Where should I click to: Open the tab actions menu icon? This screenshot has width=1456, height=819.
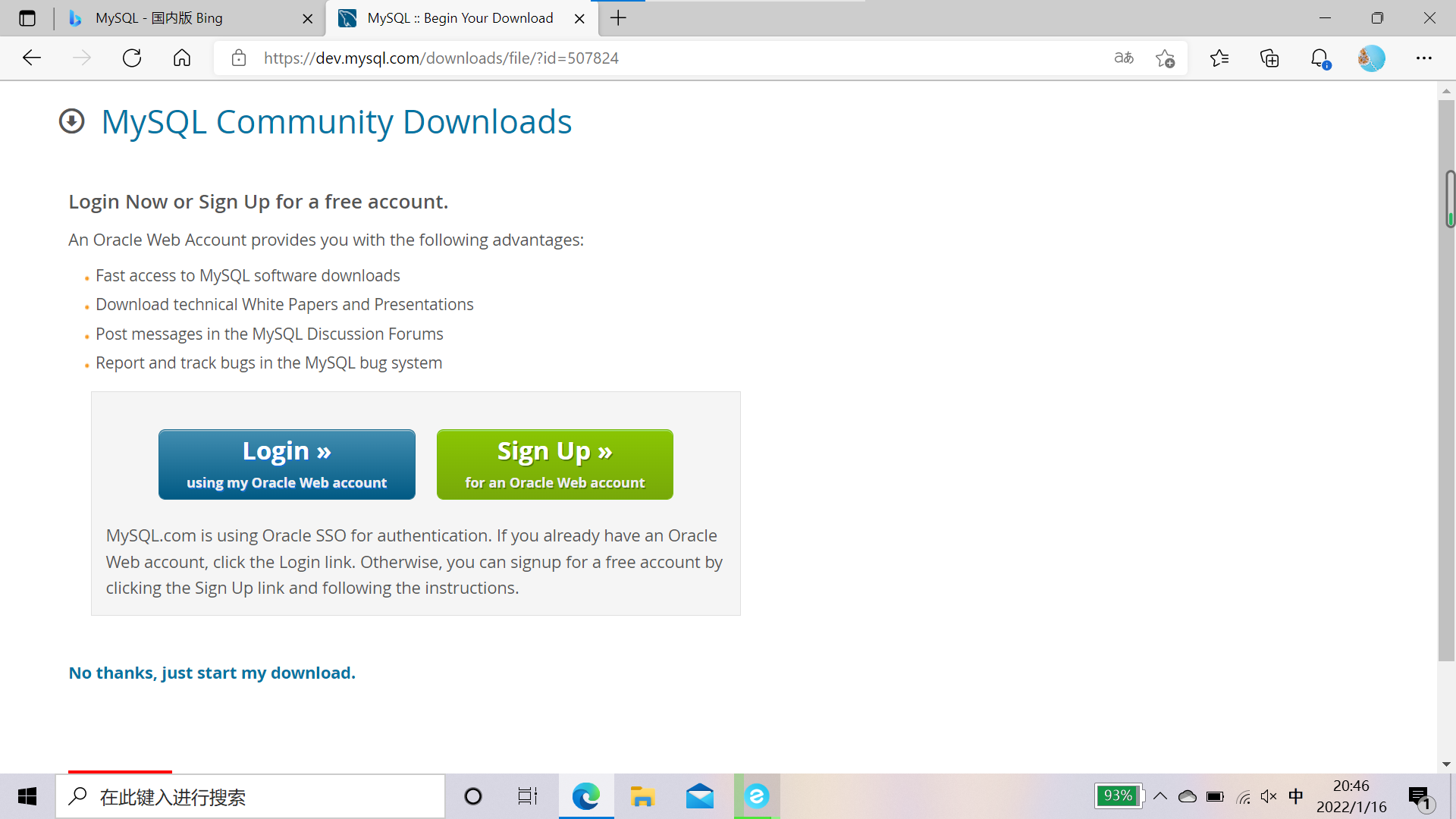[27, 18]
